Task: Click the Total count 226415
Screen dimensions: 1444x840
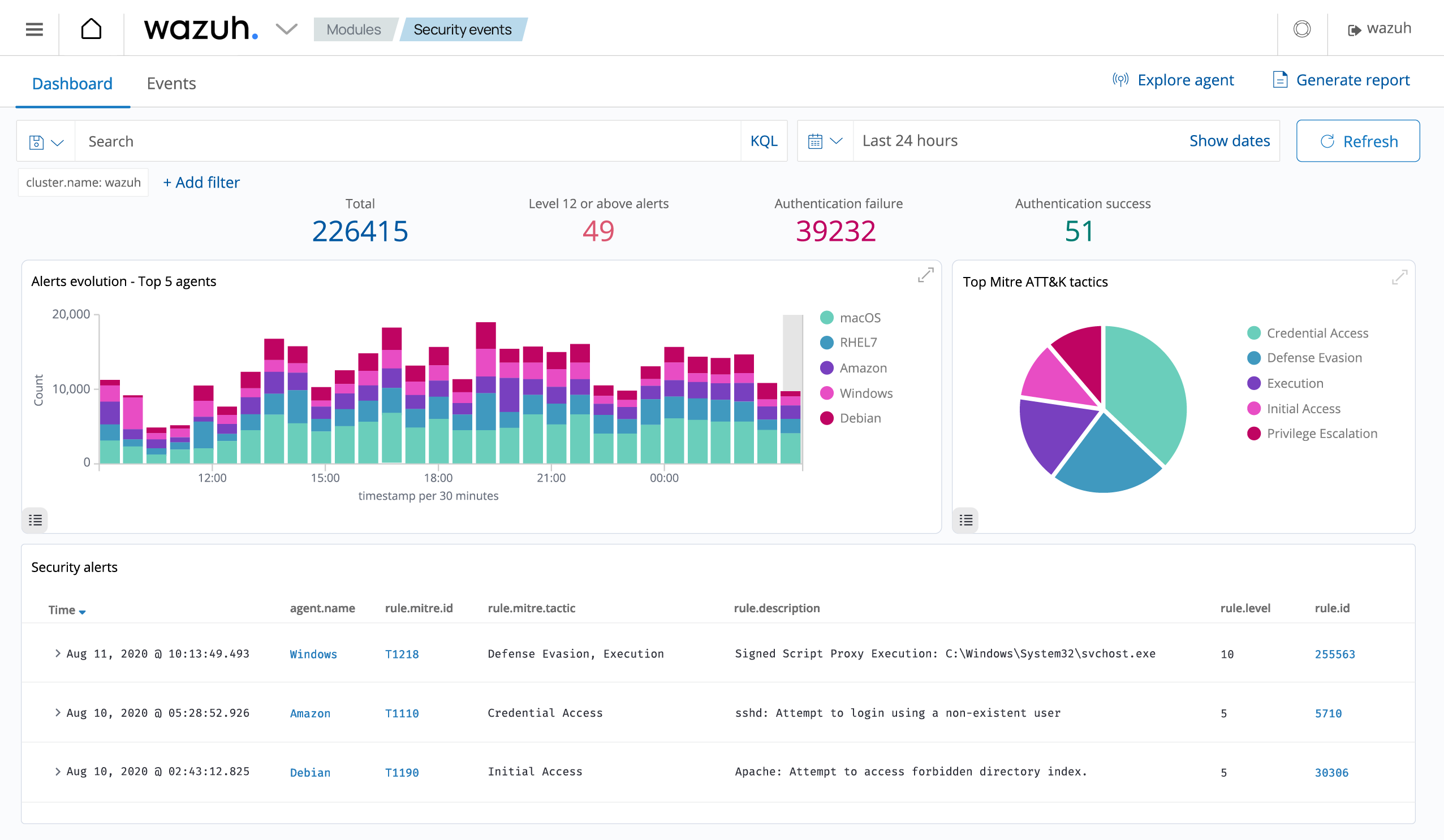Action: tap(360, 231)
